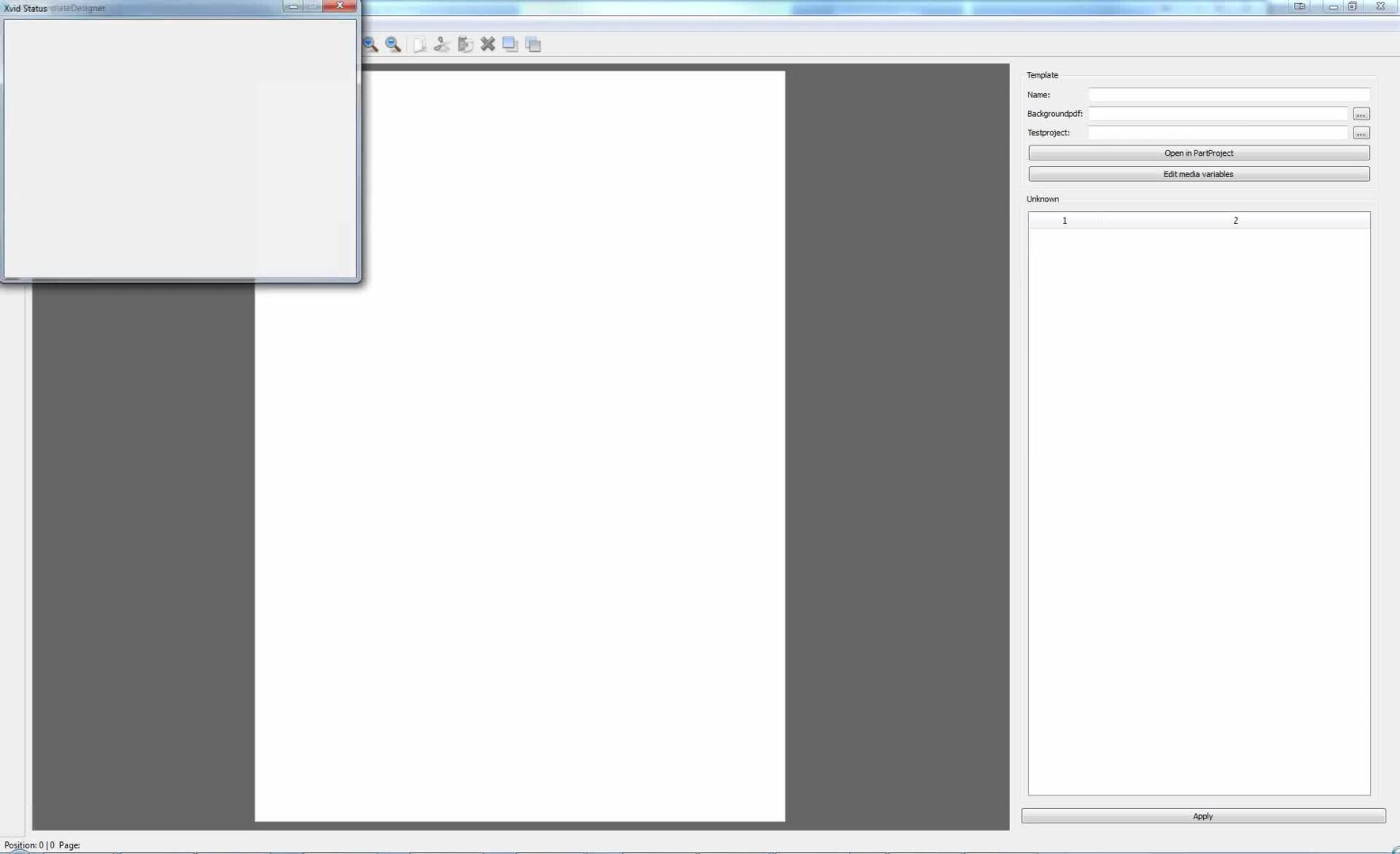Browse for the Testproject file
1400x854 pixels.
(1360, 133)
